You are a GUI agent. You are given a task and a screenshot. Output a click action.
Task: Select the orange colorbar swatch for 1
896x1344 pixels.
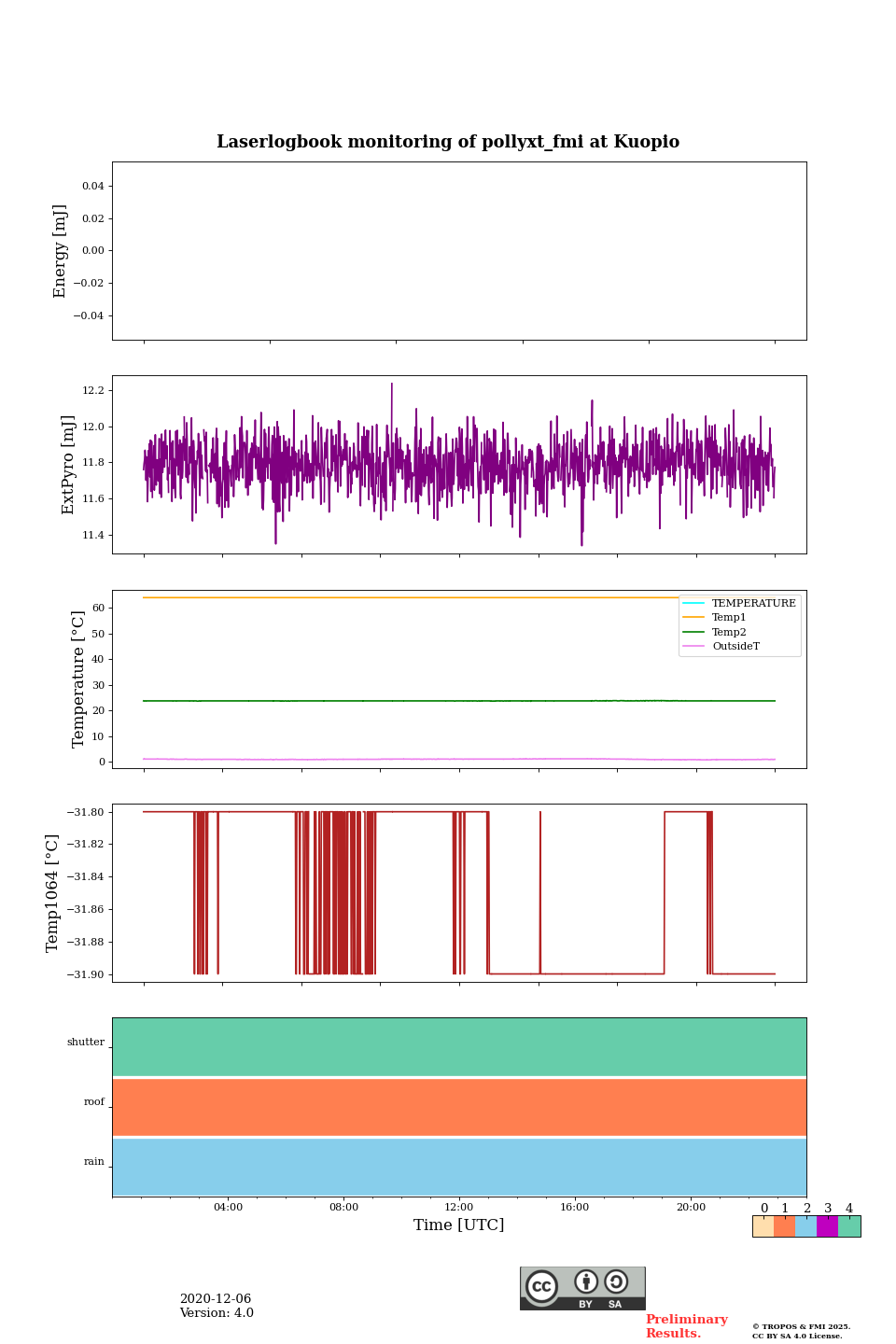(x=784, y=1226)
